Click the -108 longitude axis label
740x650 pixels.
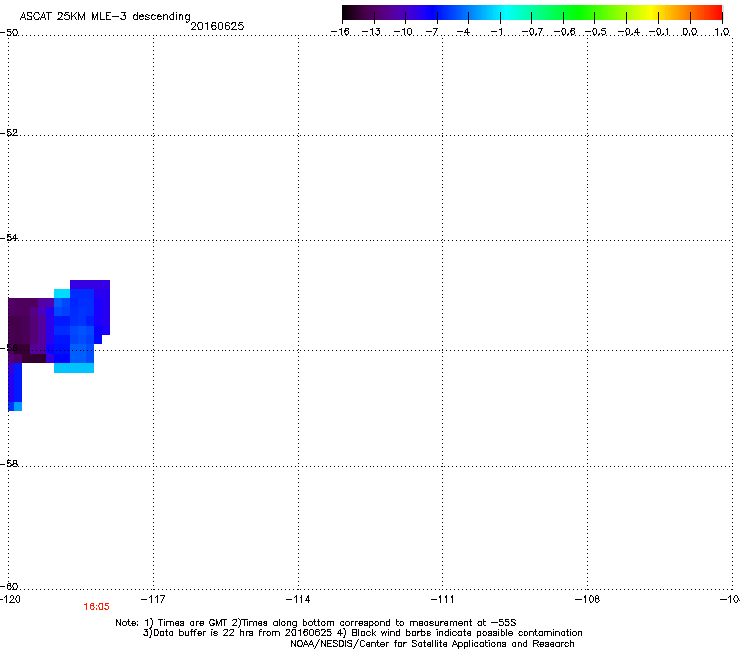click(x=588, y=599)
